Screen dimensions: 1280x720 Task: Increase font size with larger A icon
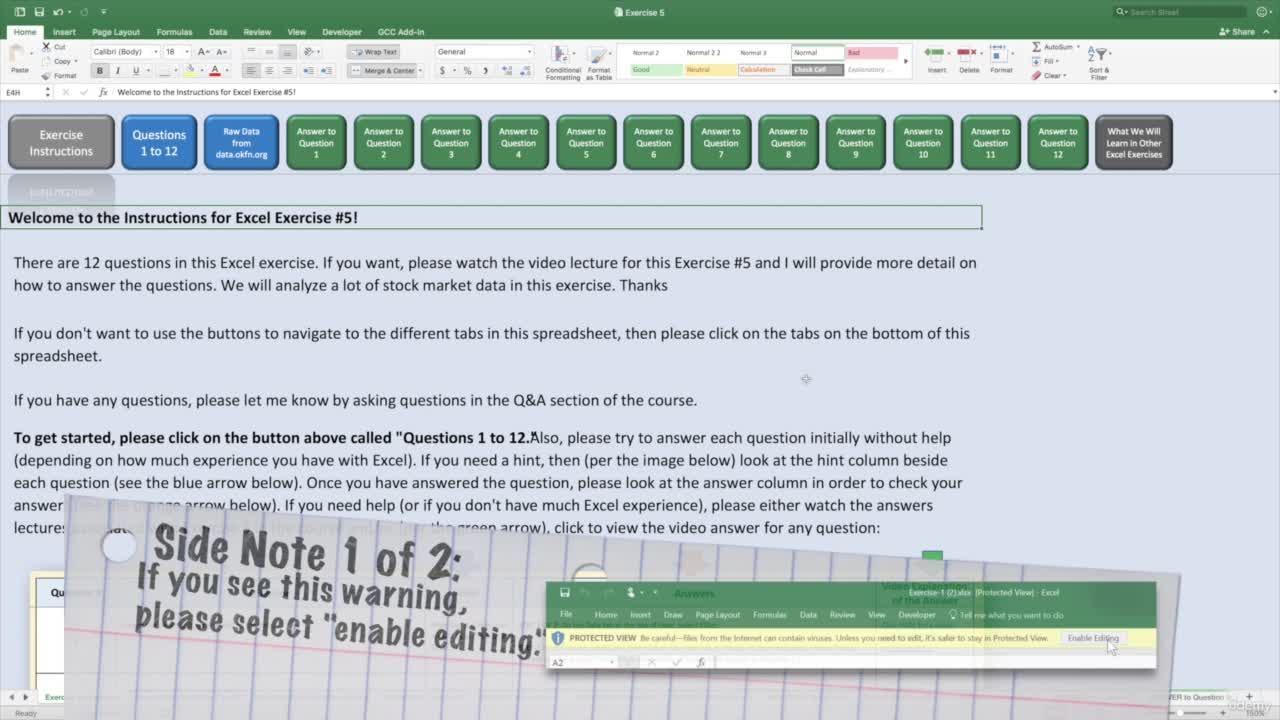click(x=202, y=51)
